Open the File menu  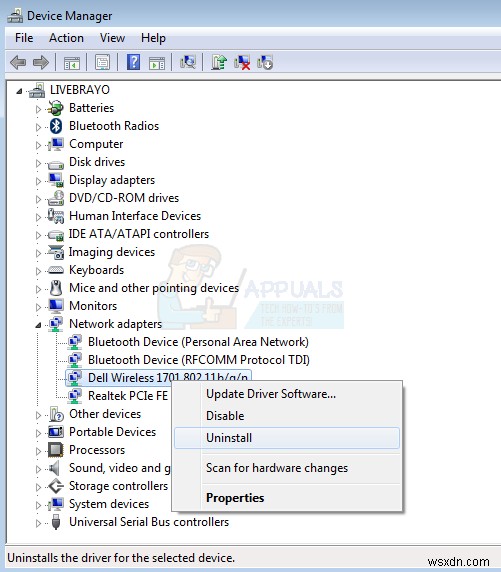pos(24,38)
